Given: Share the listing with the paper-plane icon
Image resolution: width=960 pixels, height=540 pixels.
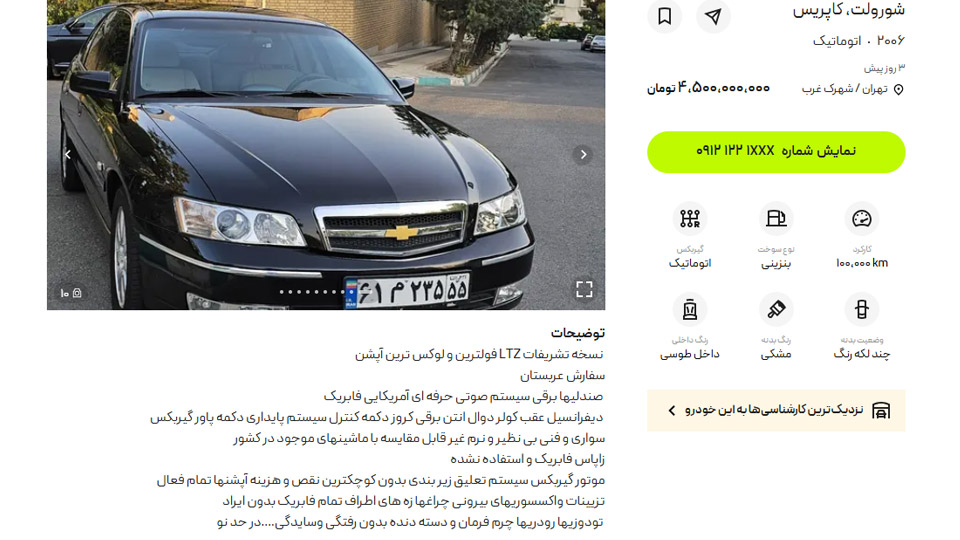Looking at the screenshot, I should coord(713,16).
